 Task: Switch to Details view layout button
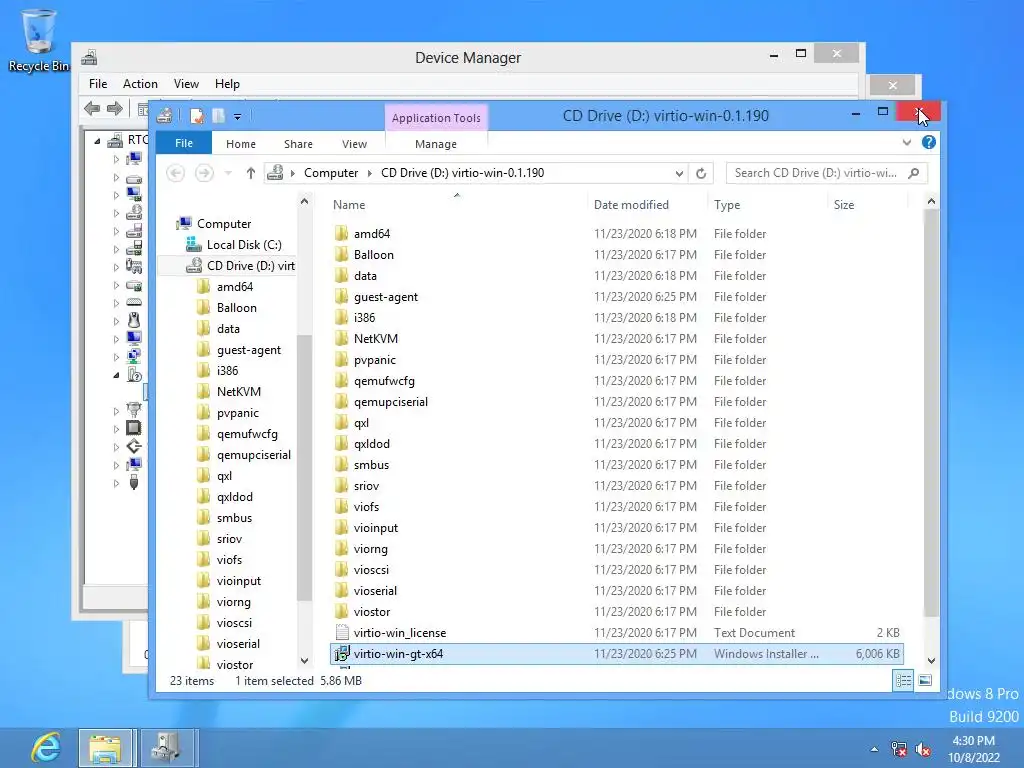point(903,681)
